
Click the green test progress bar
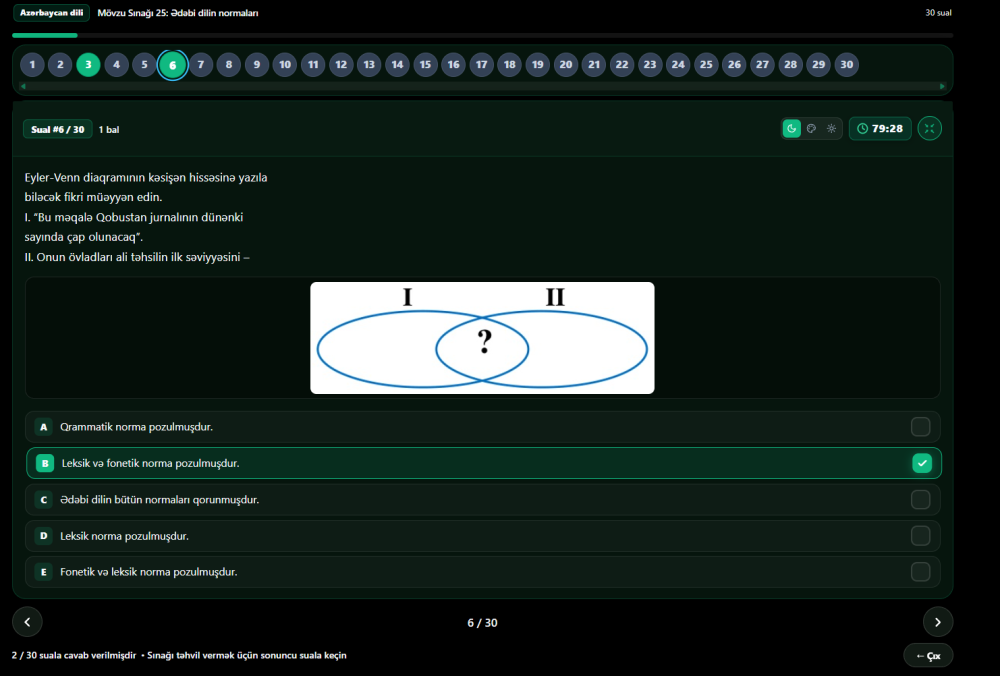(45, 36)
